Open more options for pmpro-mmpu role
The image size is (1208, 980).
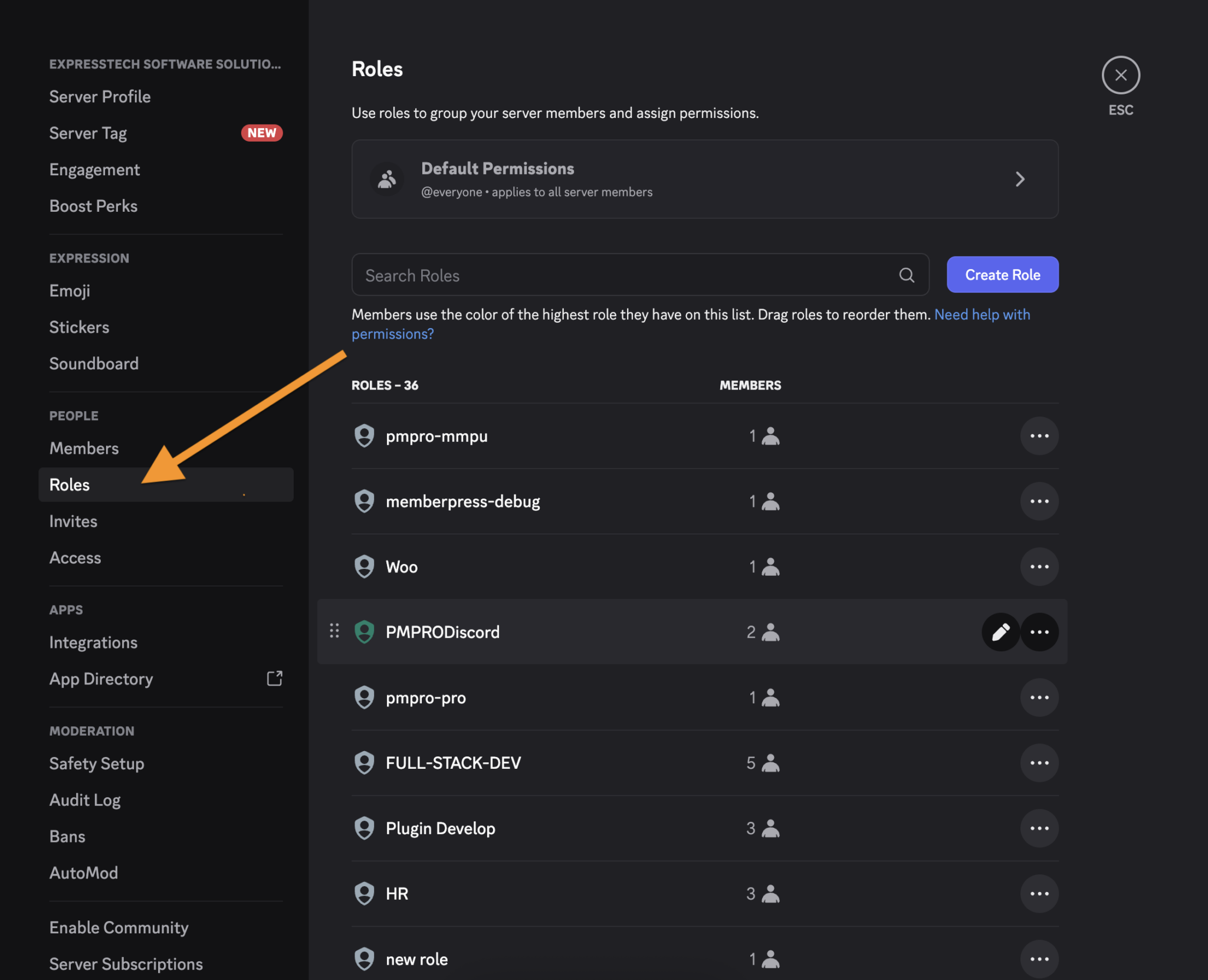(x=1039, y=435)
